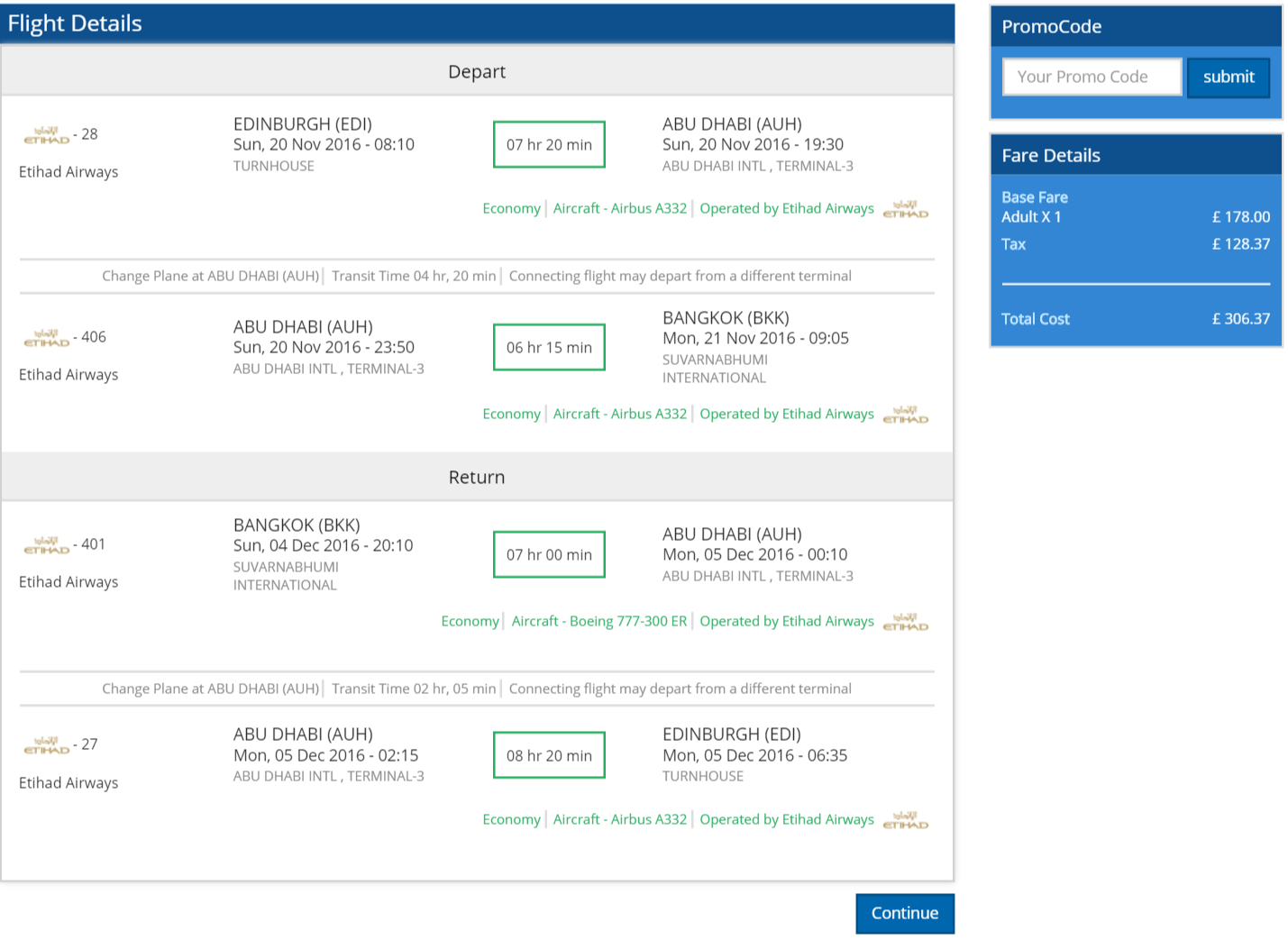Click the Etihad logo beside flight 28
Image resolution: width=1288 pixels, height=940 pixels.
pos(47,135)
